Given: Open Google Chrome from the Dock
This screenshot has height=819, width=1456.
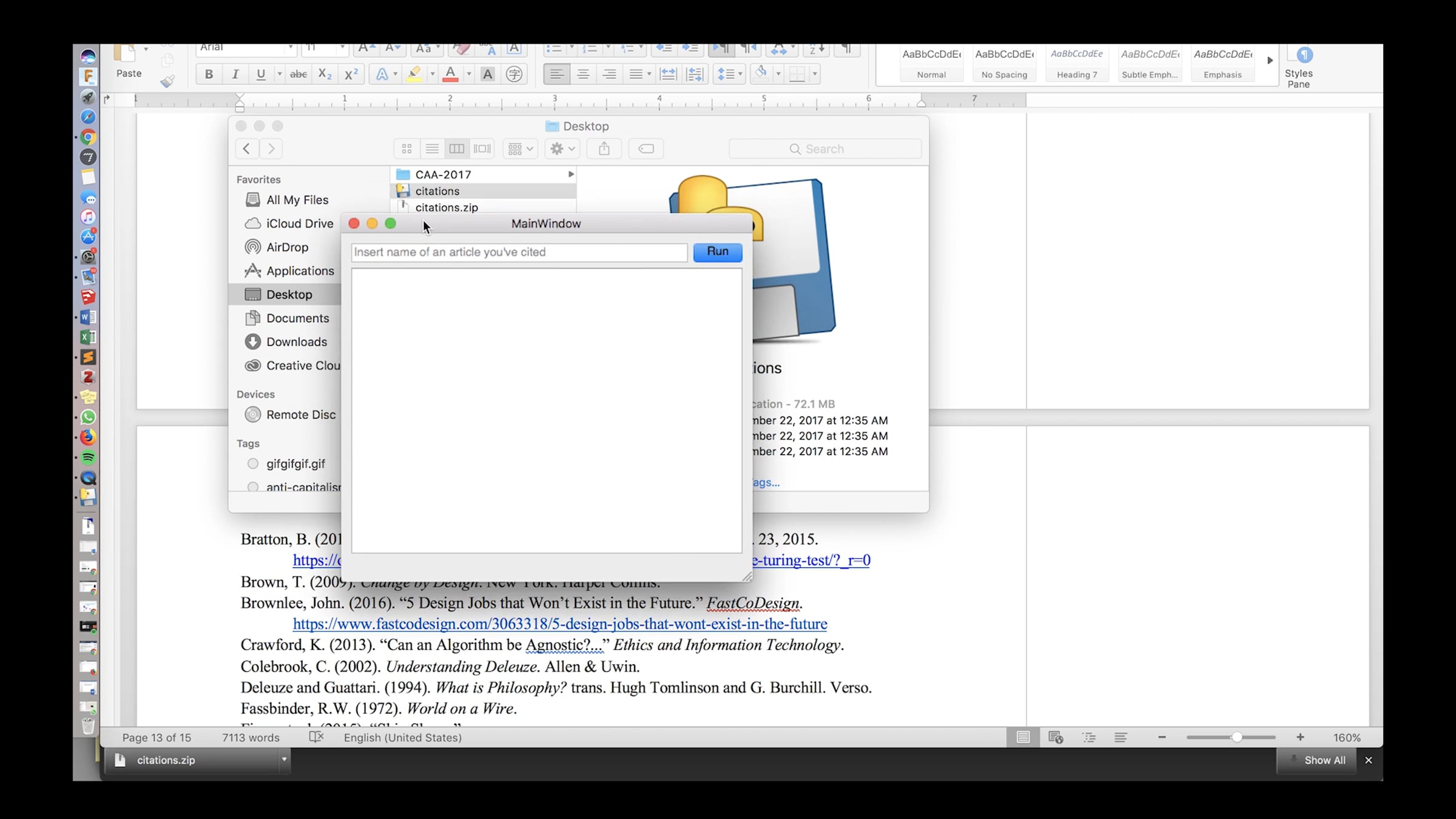Looking at the screenshot, I should tap(88, 137).
